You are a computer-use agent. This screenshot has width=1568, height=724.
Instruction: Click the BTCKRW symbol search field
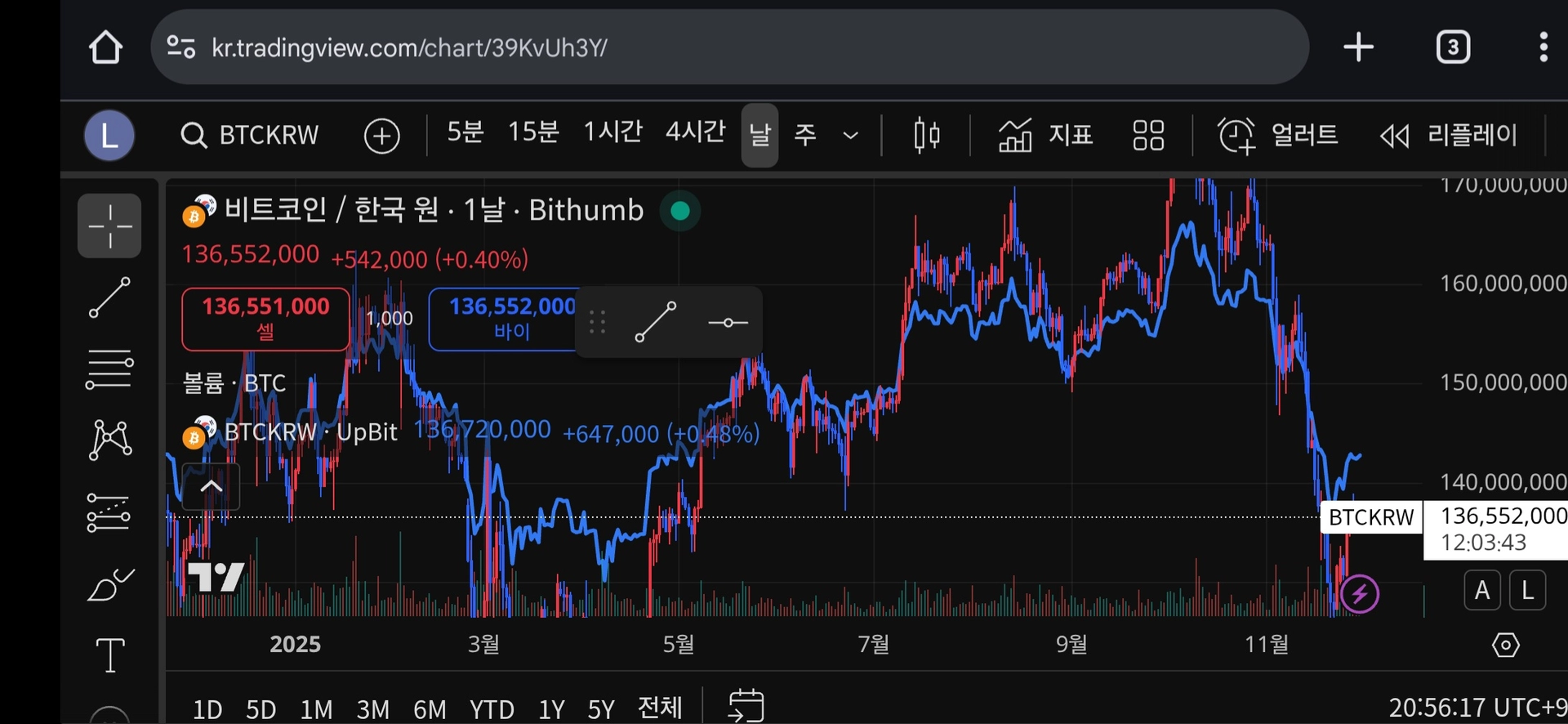(252, 135)
